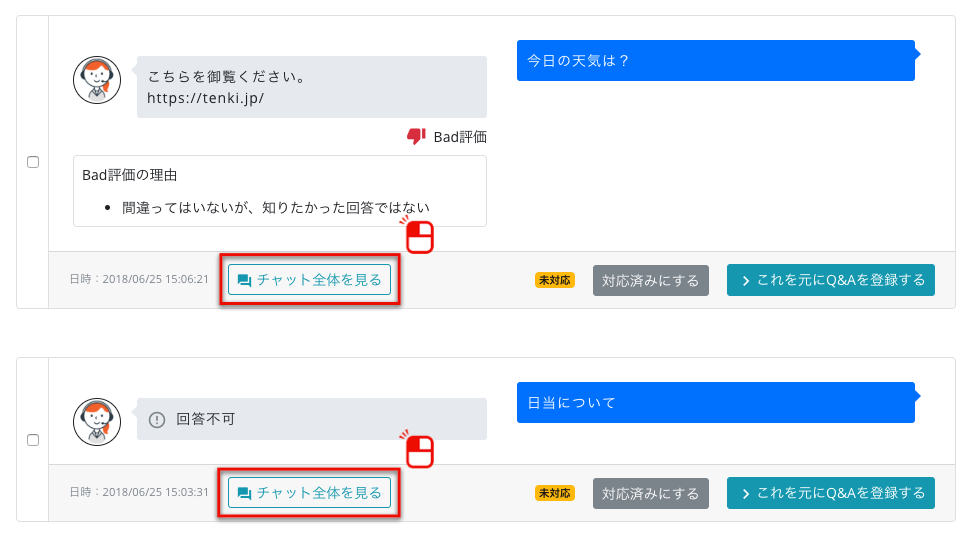This screenshot has width=972, height=540.
Task: Click the 未対応 badge on the first entry
Action: [x=554, y=280]
